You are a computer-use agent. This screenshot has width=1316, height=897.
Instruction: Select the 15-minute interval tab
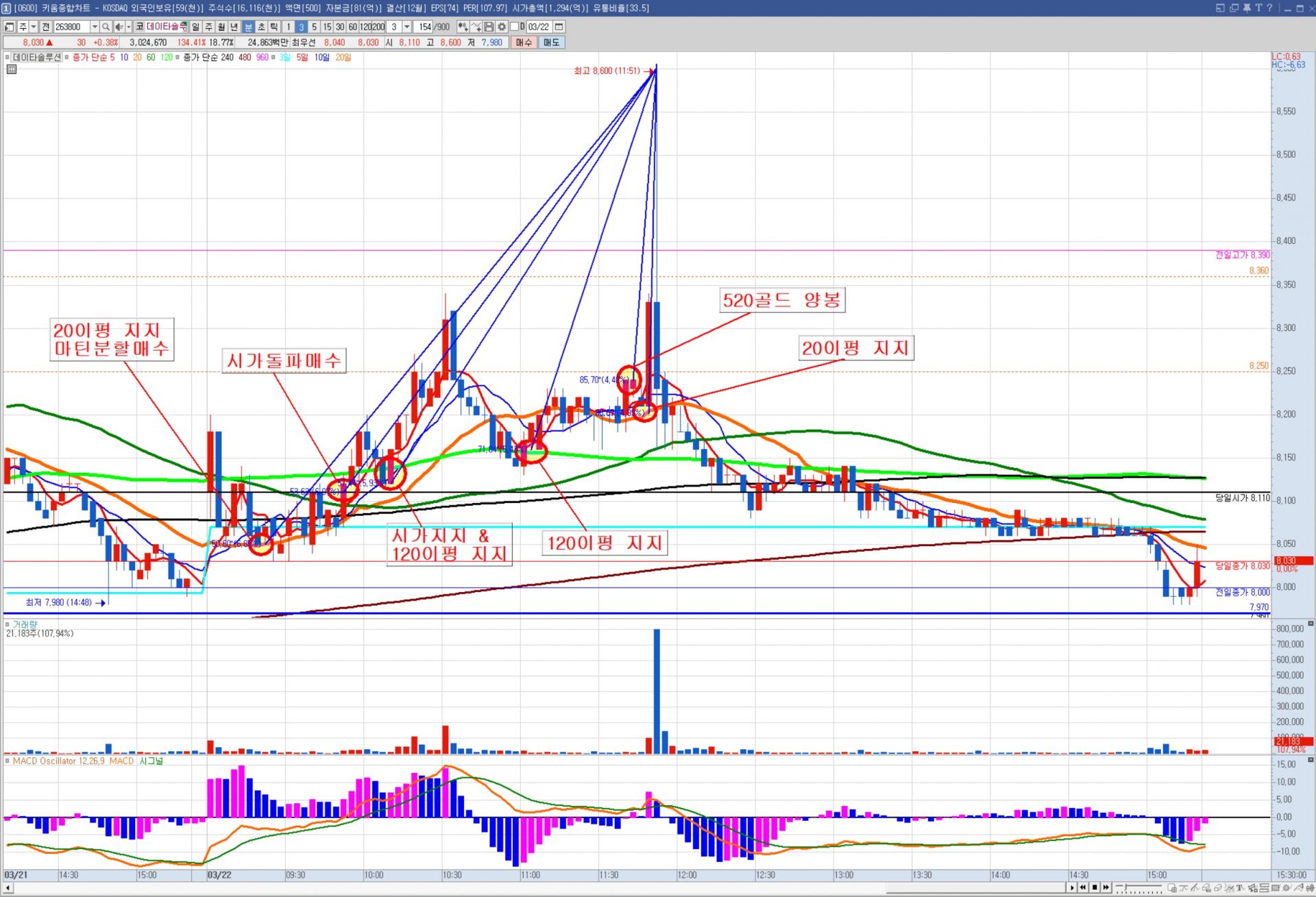(x=327, y=27)
